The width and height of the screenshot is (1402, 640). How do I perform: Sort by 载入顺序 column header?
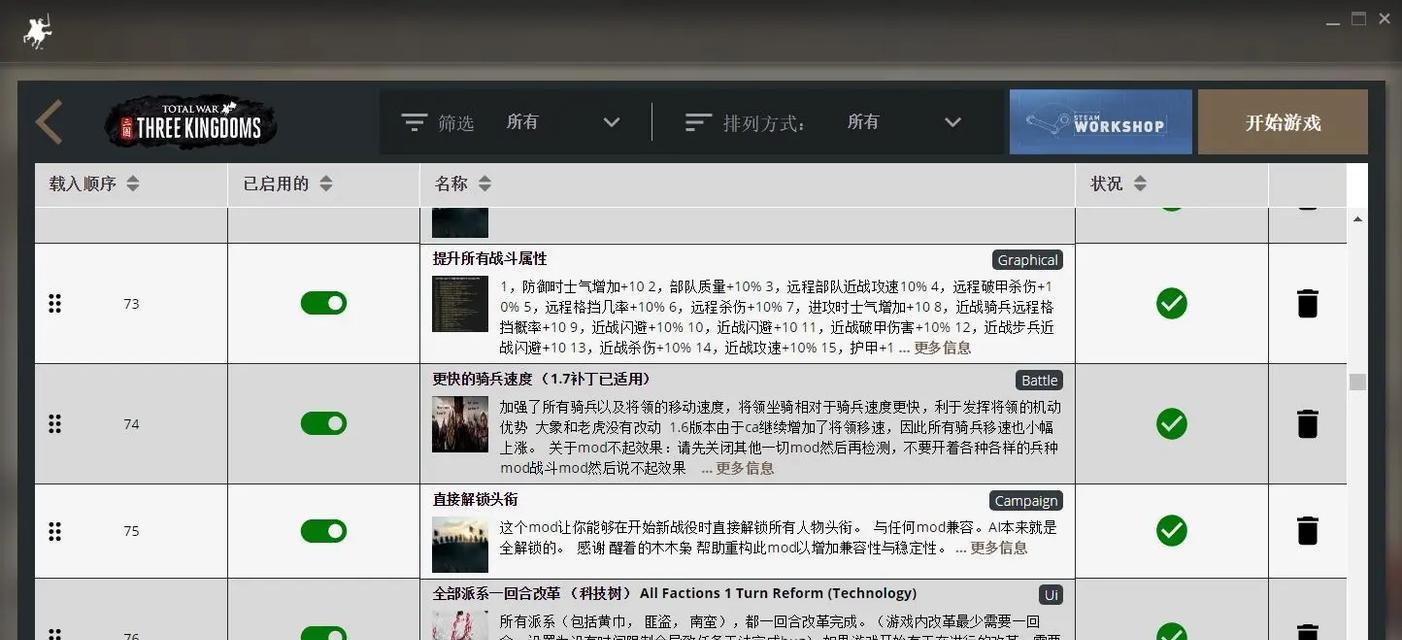click(x=94, y=184)
